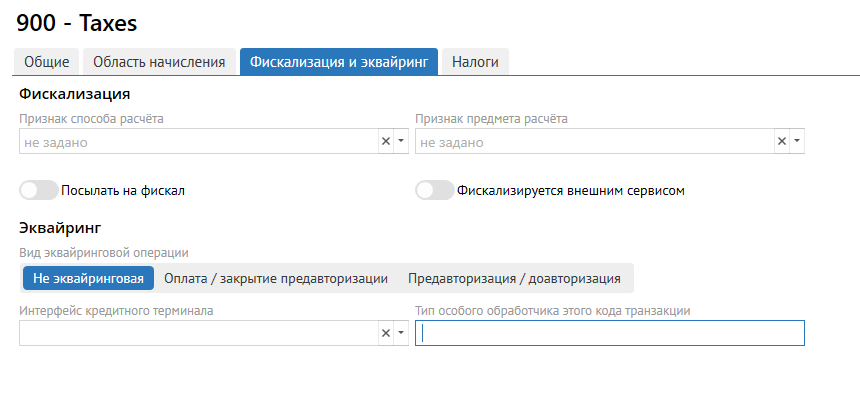
Task: Expand Признак способа расчёта dropdown arrow
Action: click(400, 142)
